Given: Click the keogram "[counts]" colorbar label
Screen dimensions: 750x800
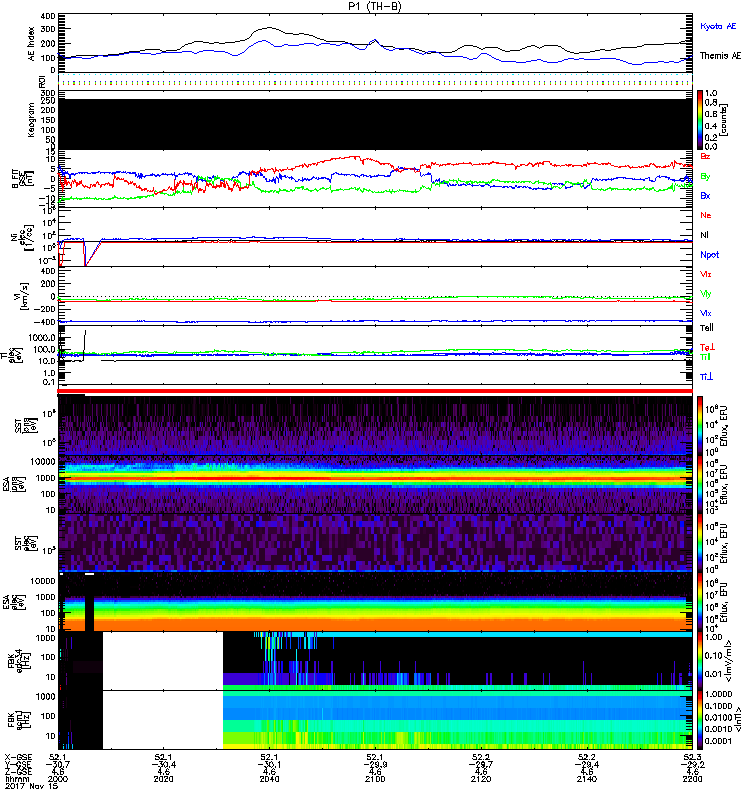Looking at the screenshot, I should pyautogui.click(x=724, y=119).
